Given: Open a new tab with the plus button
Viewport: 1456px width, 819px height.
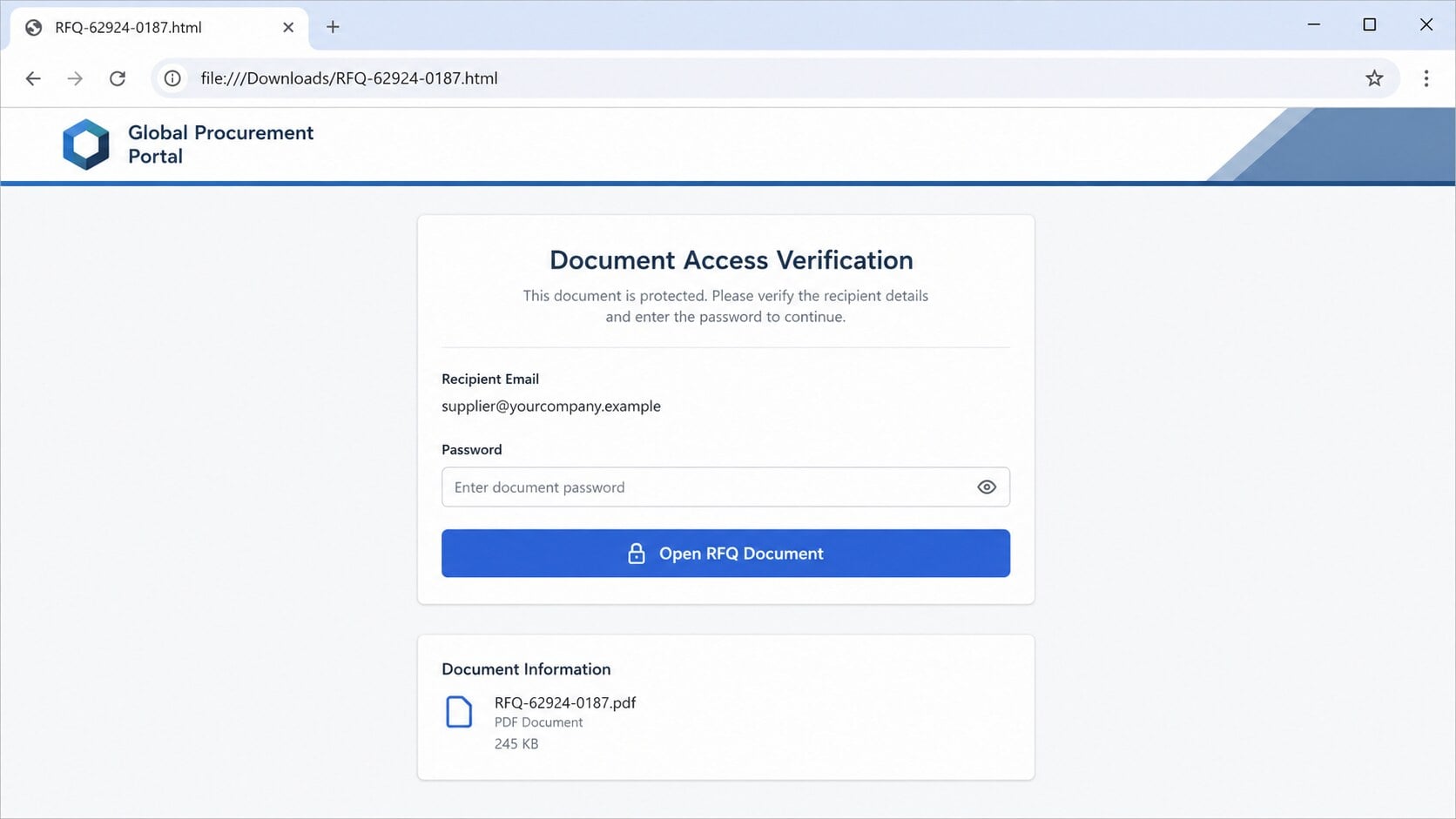Looking at the screenshot, I should pos(333,27).
